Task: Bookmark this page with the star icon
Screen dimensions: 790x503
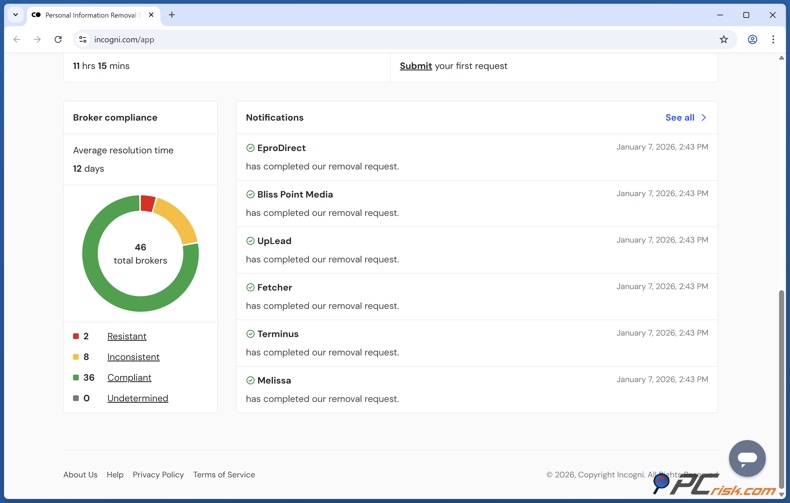Action: click(724, 40)
